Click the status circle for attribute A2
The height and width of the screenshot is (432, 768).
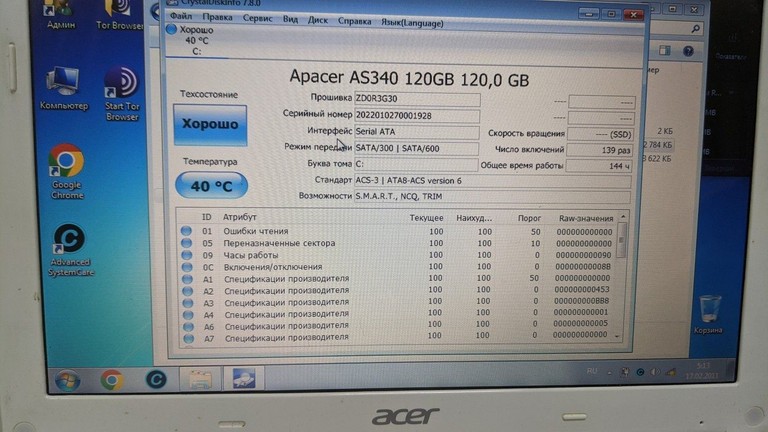pos(188,290)
